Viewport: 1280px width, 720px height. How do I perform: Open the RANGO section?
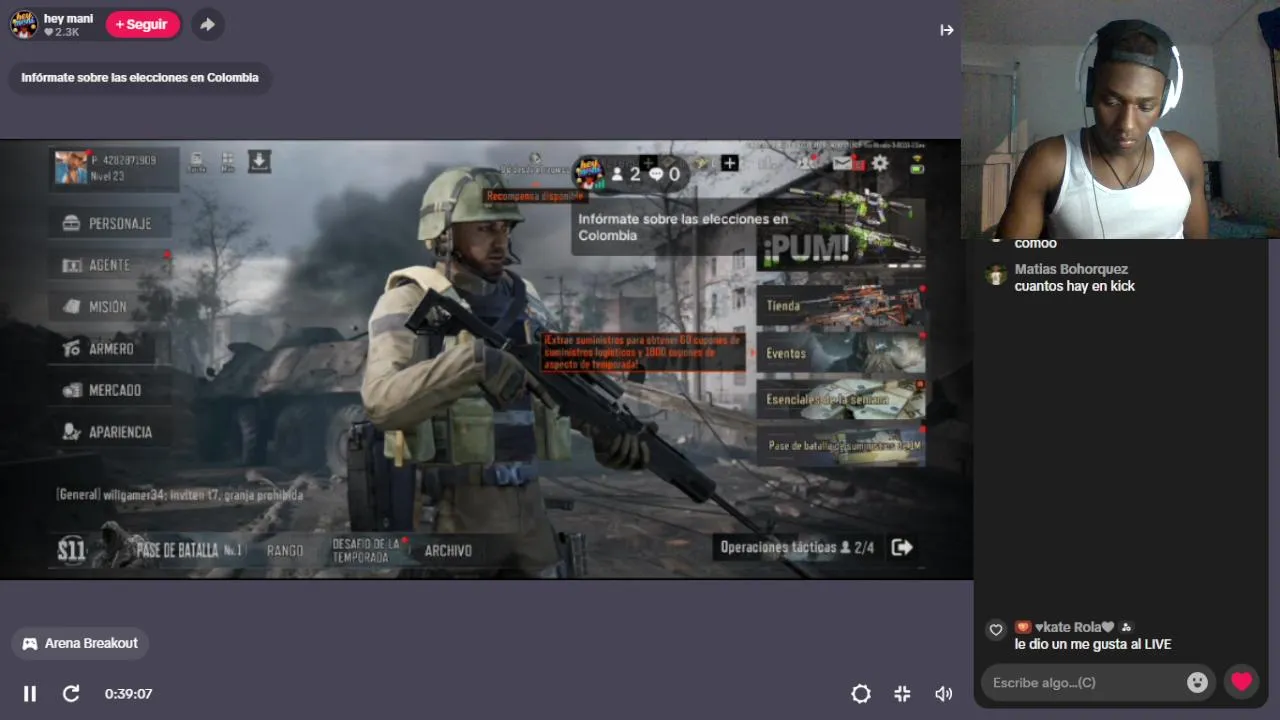(285, 550)
